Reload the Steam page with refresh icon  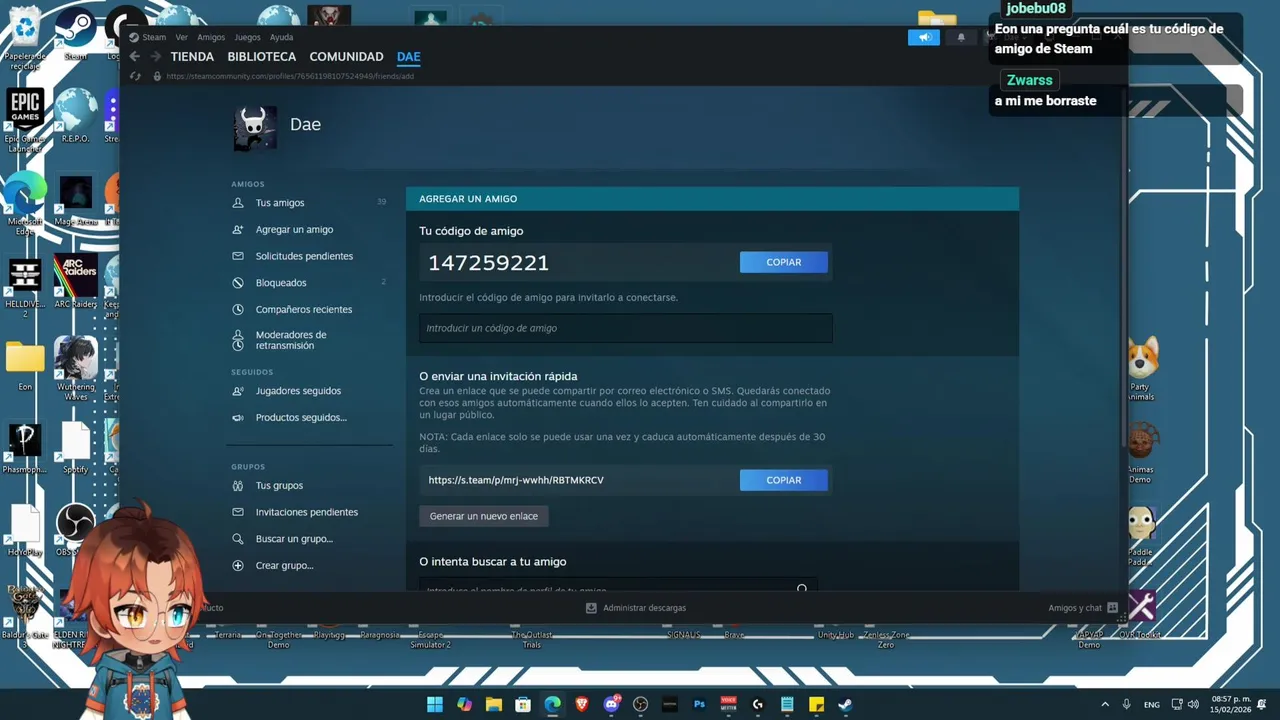coord(135,76)
